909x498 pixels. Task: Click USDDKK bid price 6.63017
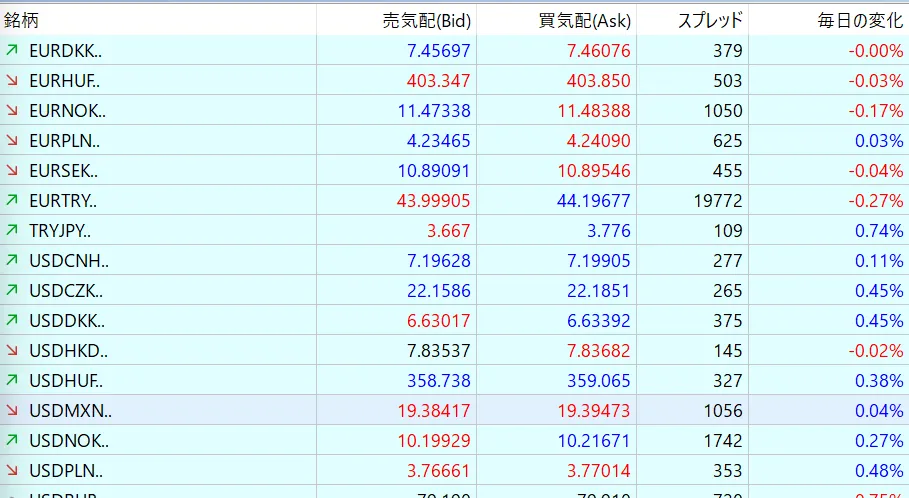point(438,321)
